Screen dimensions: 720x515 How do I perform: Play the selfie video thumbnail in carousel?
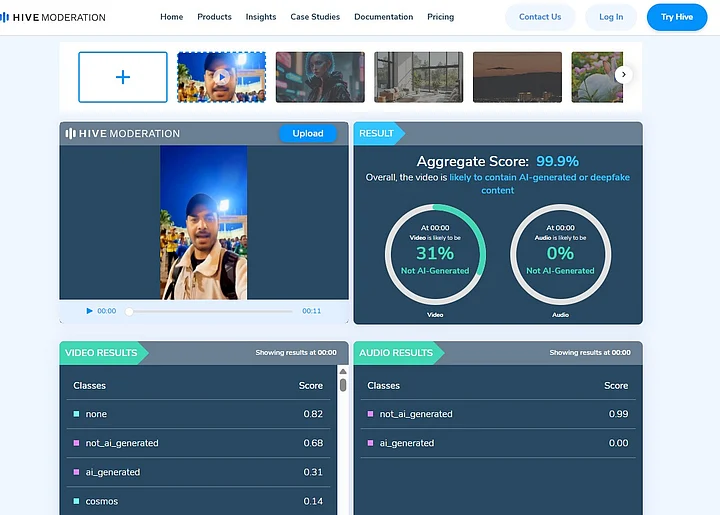(x=222, y=77)
